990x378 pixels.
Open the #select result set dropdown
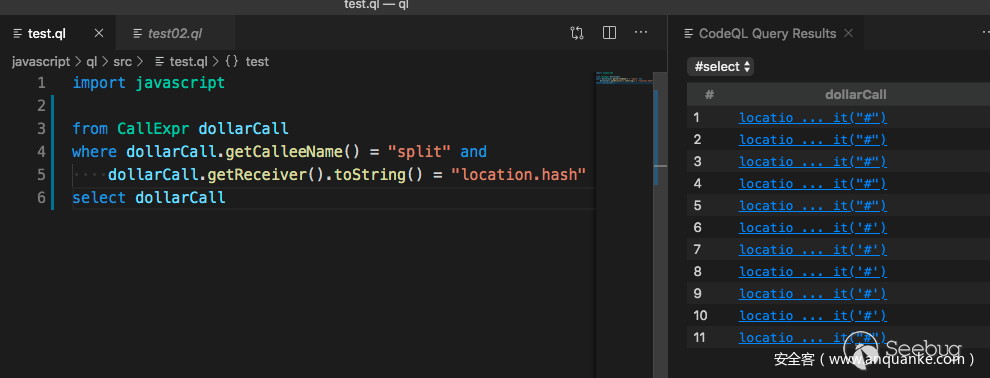(x=720, y=66)
